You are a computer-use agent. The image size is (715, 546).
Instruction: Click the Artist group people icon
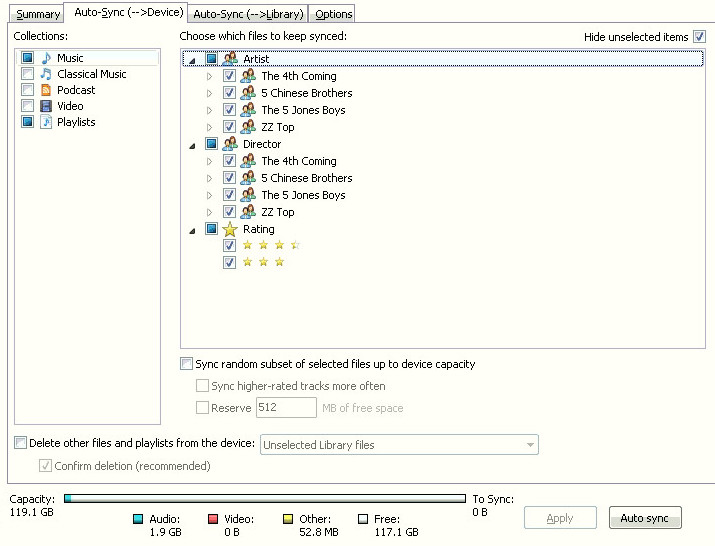pos(230,59)
